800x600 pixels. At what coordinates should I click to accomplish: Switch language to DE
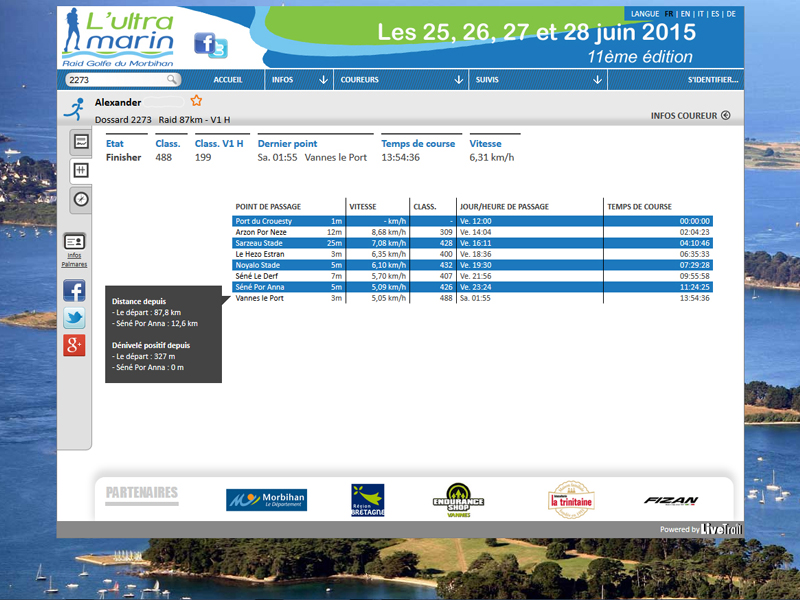click(x=731, y=14)
